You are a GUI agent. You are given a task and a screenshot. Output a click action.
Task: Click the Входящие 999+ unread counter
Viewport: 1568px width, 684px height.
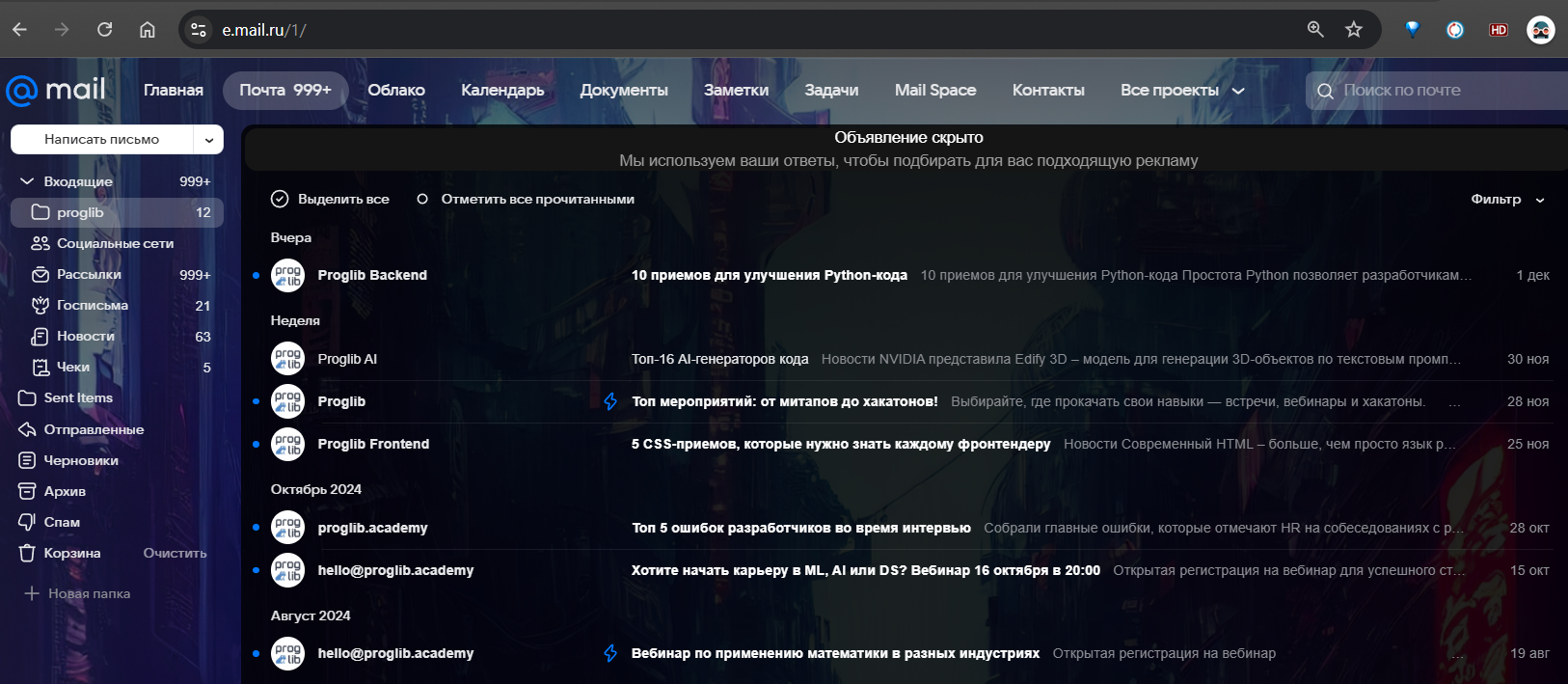tap(195, 181)
